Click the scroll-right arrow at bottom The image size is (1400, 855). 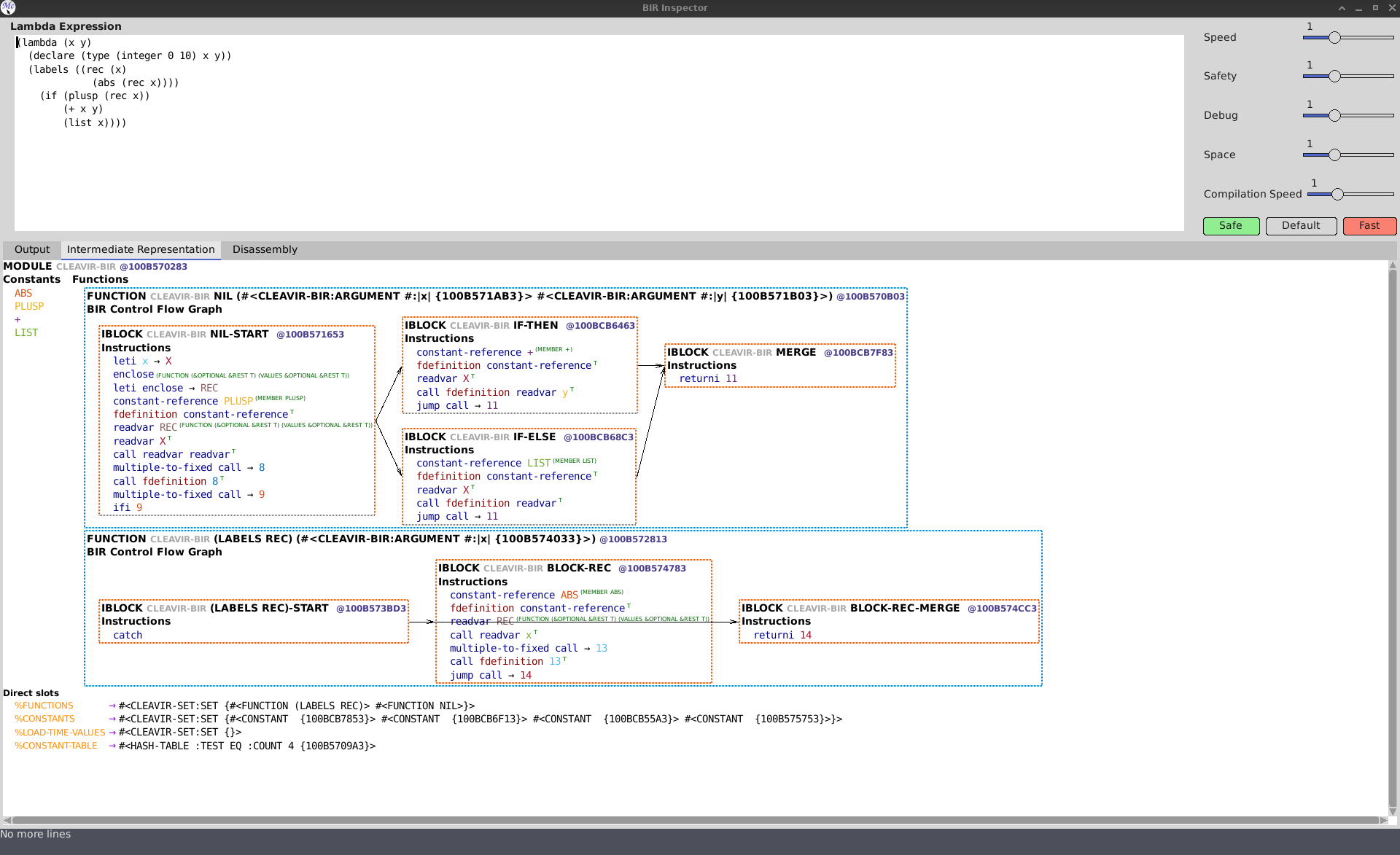[1383, 821]
